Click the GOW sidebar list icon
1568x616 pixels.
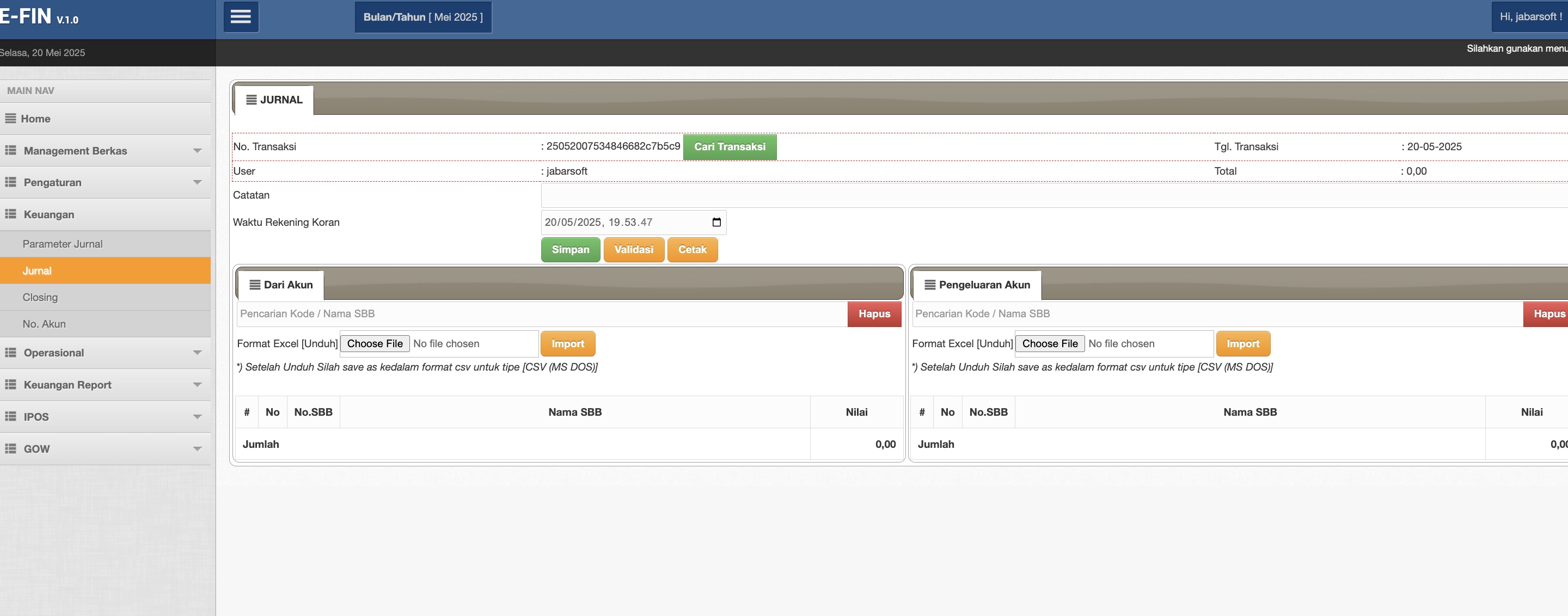[x=10, y=449]
